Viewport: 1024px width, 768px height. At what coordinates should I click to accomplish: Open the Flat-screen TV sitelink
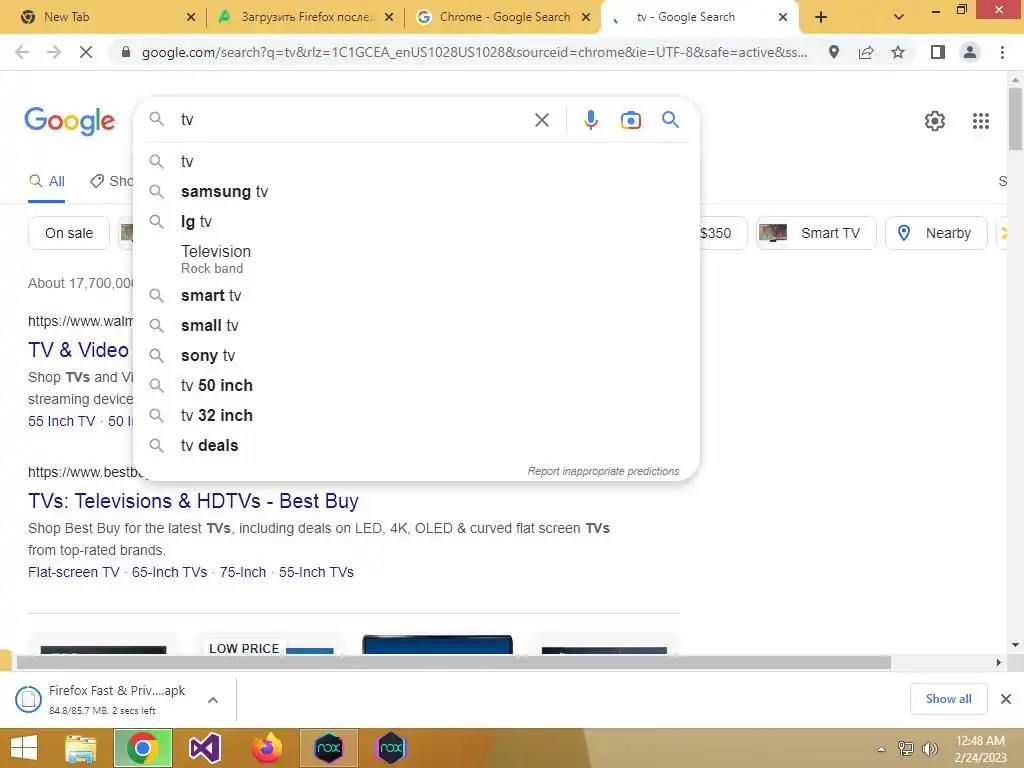[x=74, y=572]
